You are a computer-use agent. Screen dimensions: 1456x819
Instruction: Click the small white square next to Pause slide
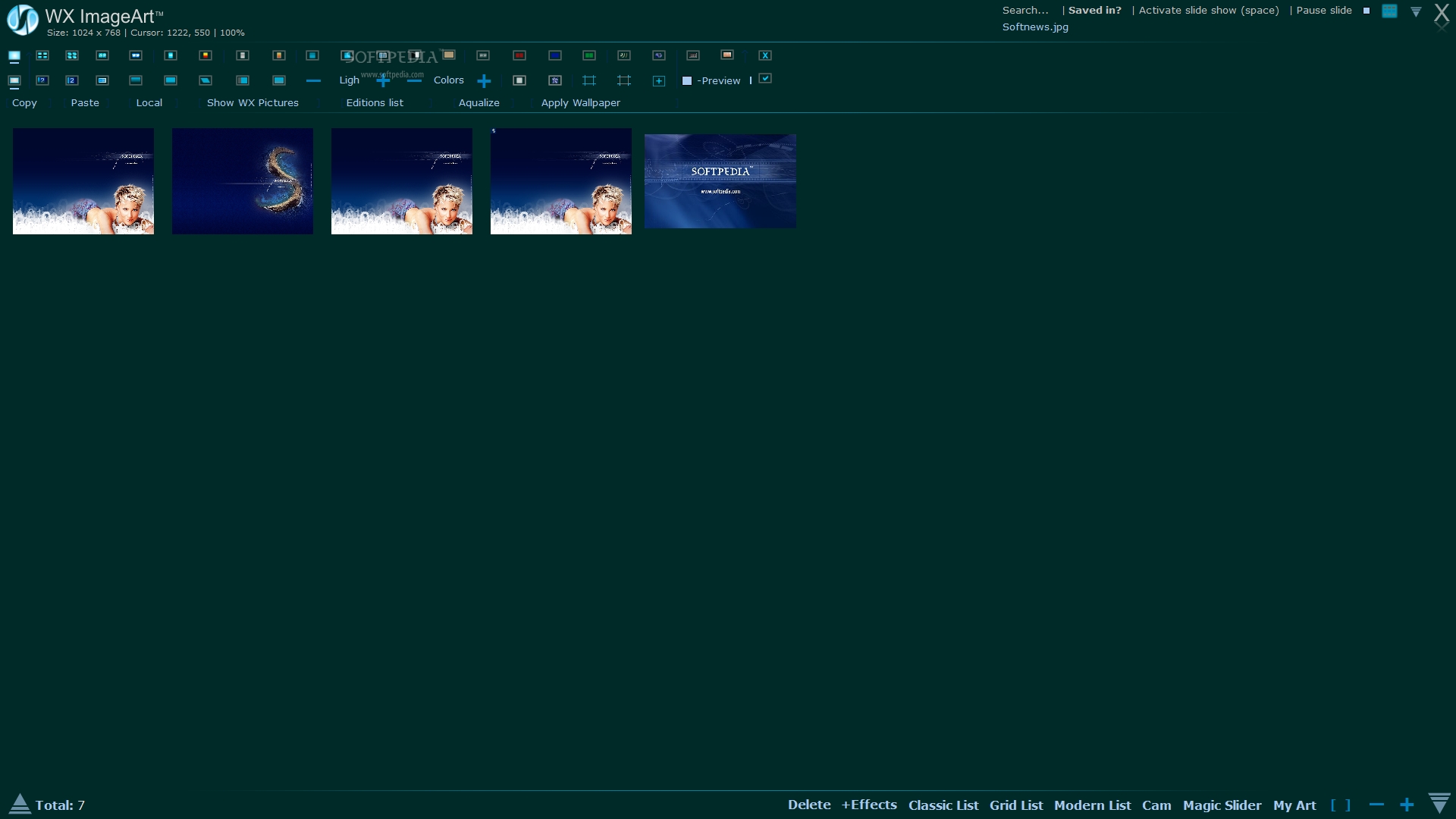click(x=1367, y=11)
